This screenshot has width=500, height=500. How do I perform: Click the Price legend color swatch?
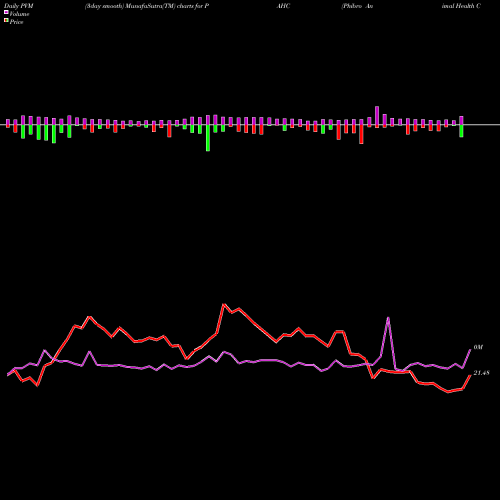(6, 21)
